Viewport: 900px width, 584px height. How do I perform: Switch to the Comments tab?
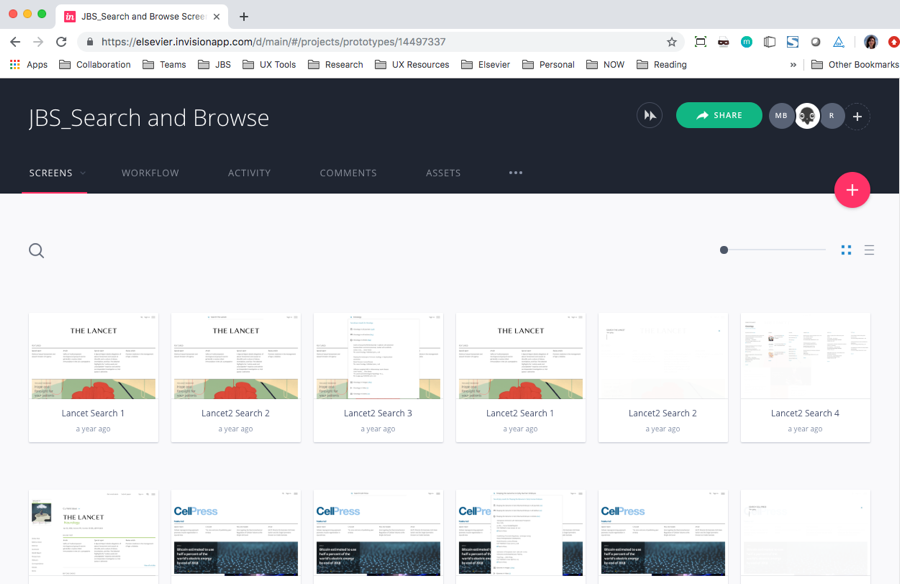(x=348, y=173)
